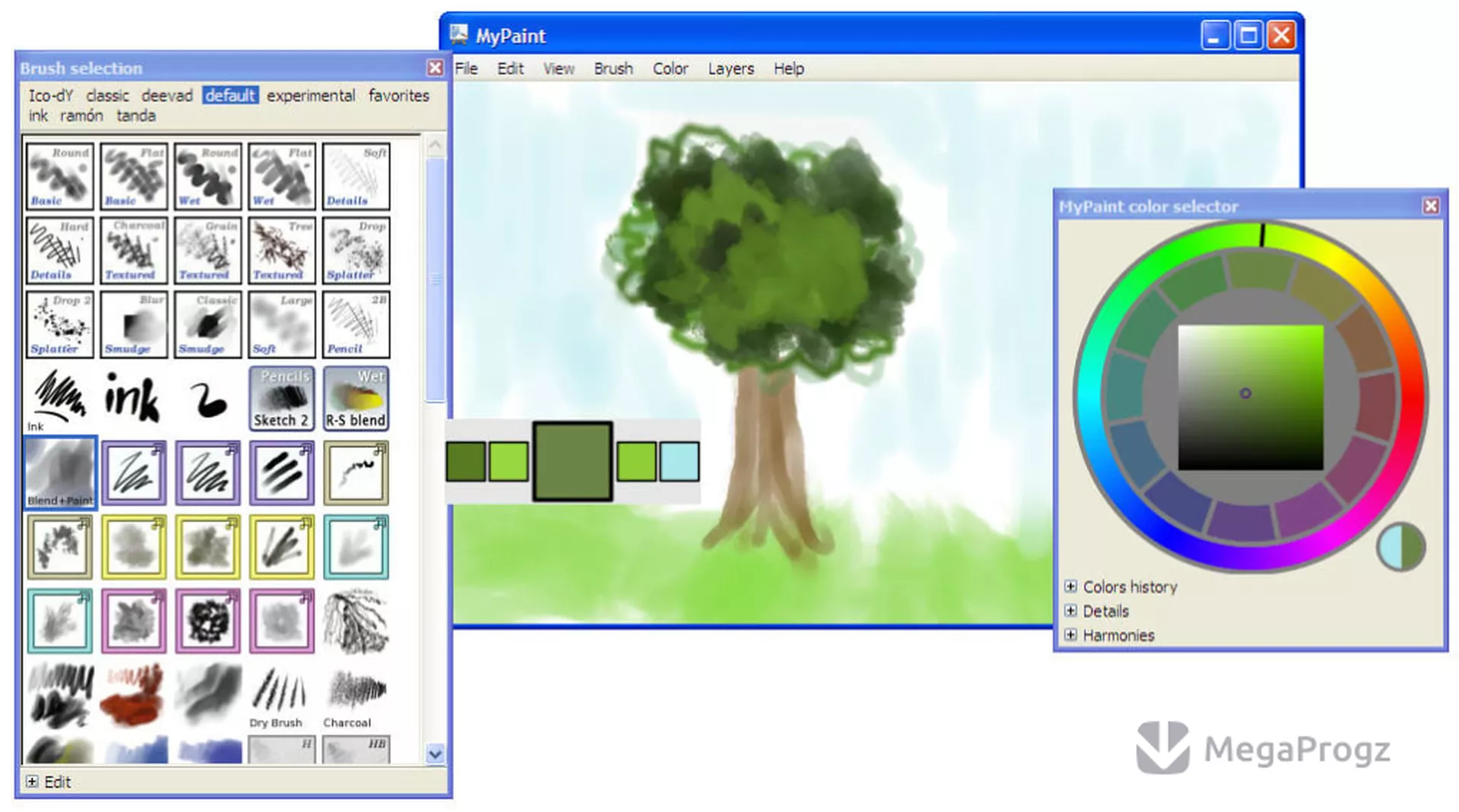Open the Help menu
Image resolution: width=1459 pixels, height=812 pixels.
coord(789,68)
